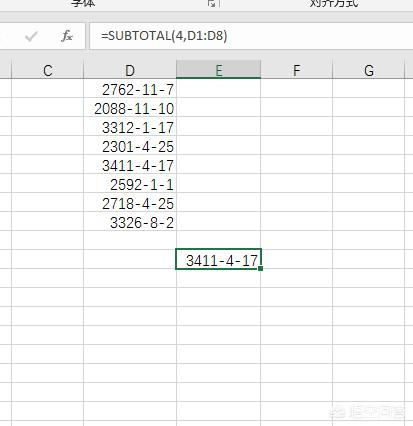Viewport: 413px width, 426px height.
Task: Select the cell with 2088-11-10
Action: point(130,108)
